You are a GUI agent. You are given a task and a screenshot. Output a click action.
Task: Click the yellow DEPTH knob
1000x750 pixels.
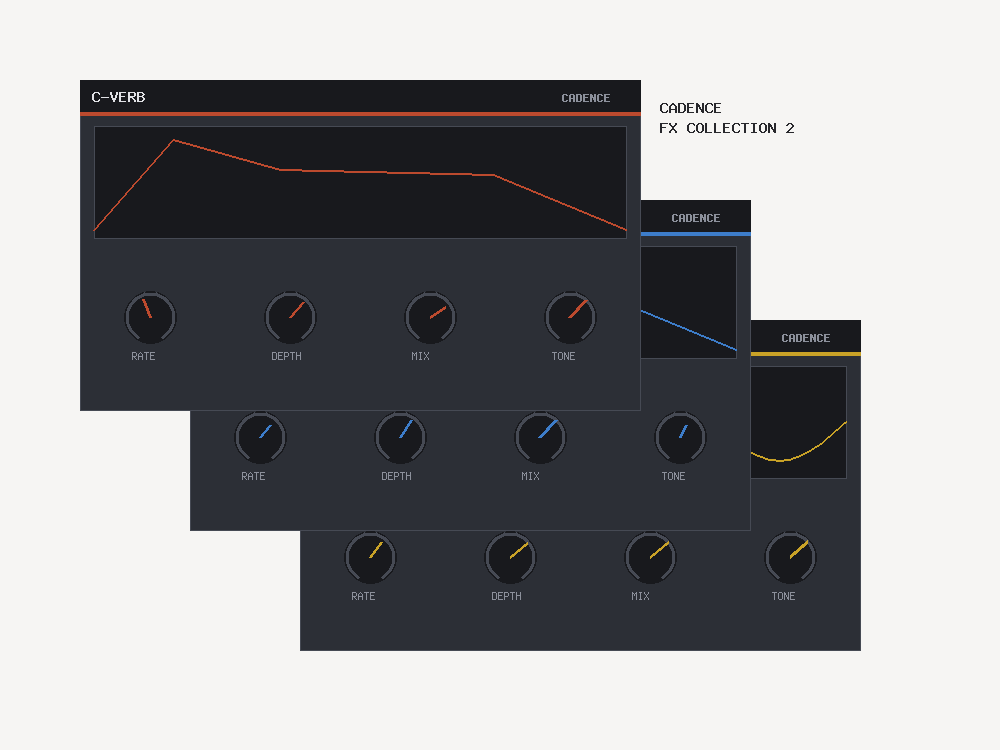pyautogui.click(x=510, y=557)
